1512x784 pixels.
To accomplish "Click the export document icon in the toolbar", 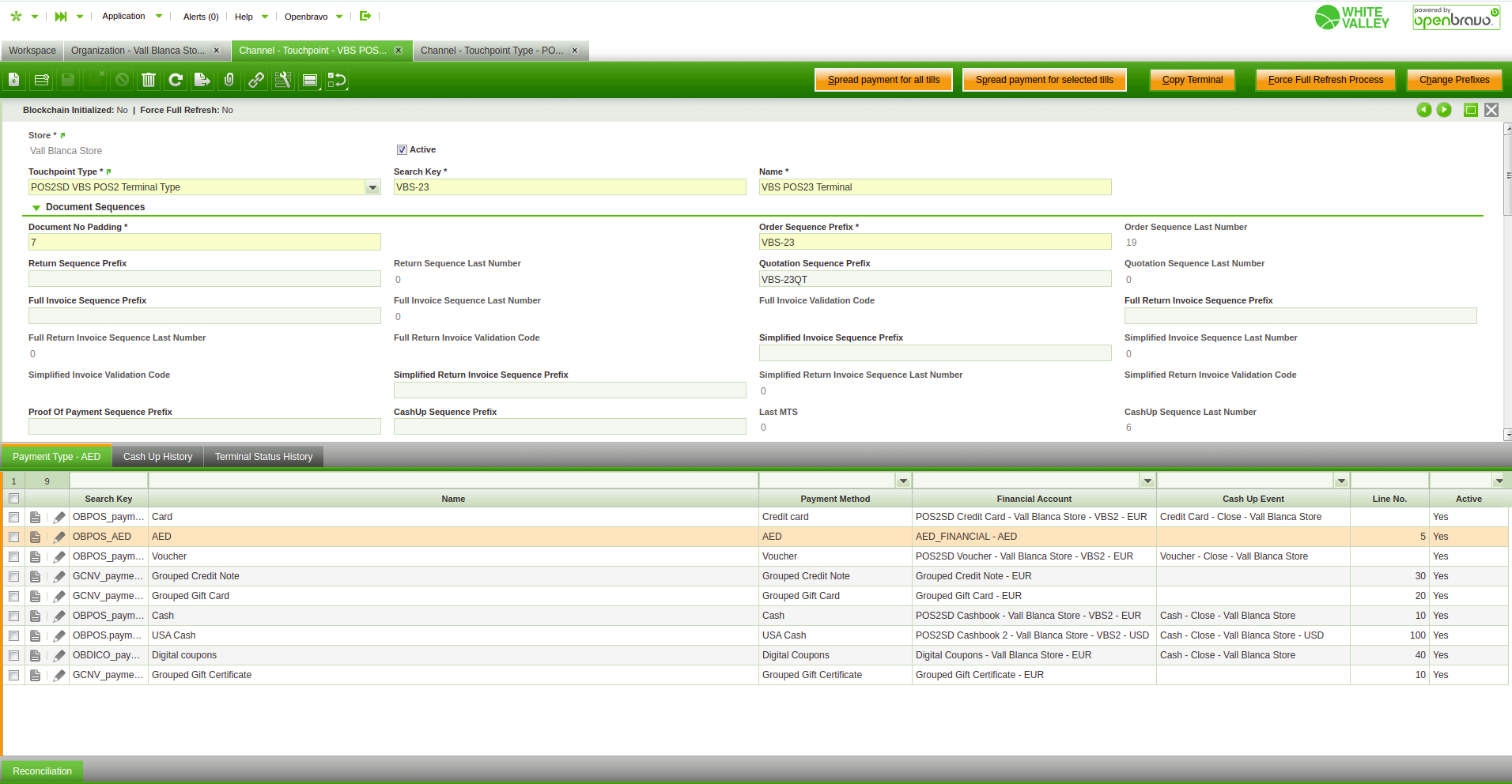I will [202, 80].
